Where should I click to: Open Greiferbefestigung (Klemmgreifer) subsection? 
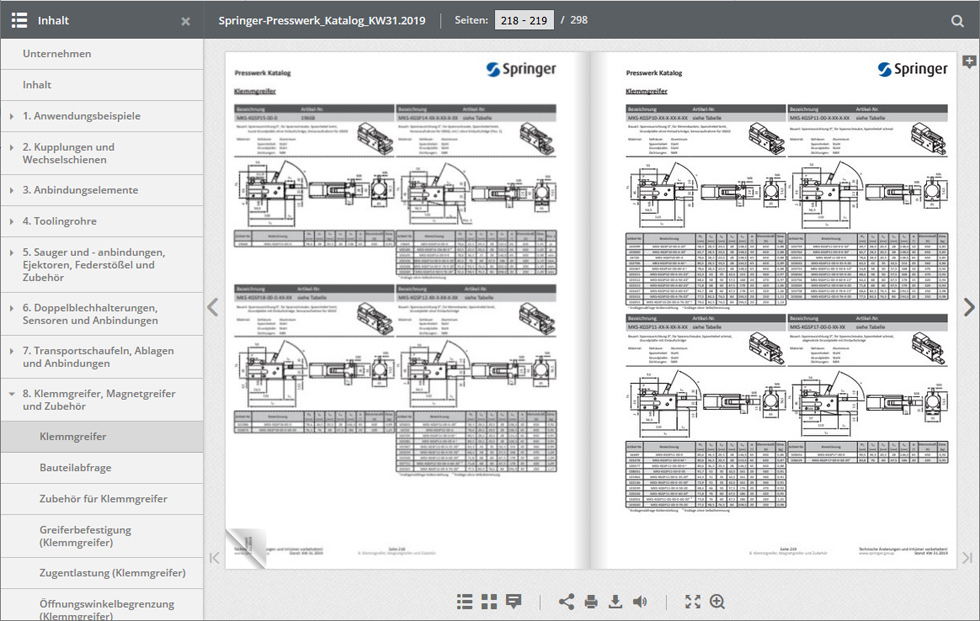coord(102,536)
